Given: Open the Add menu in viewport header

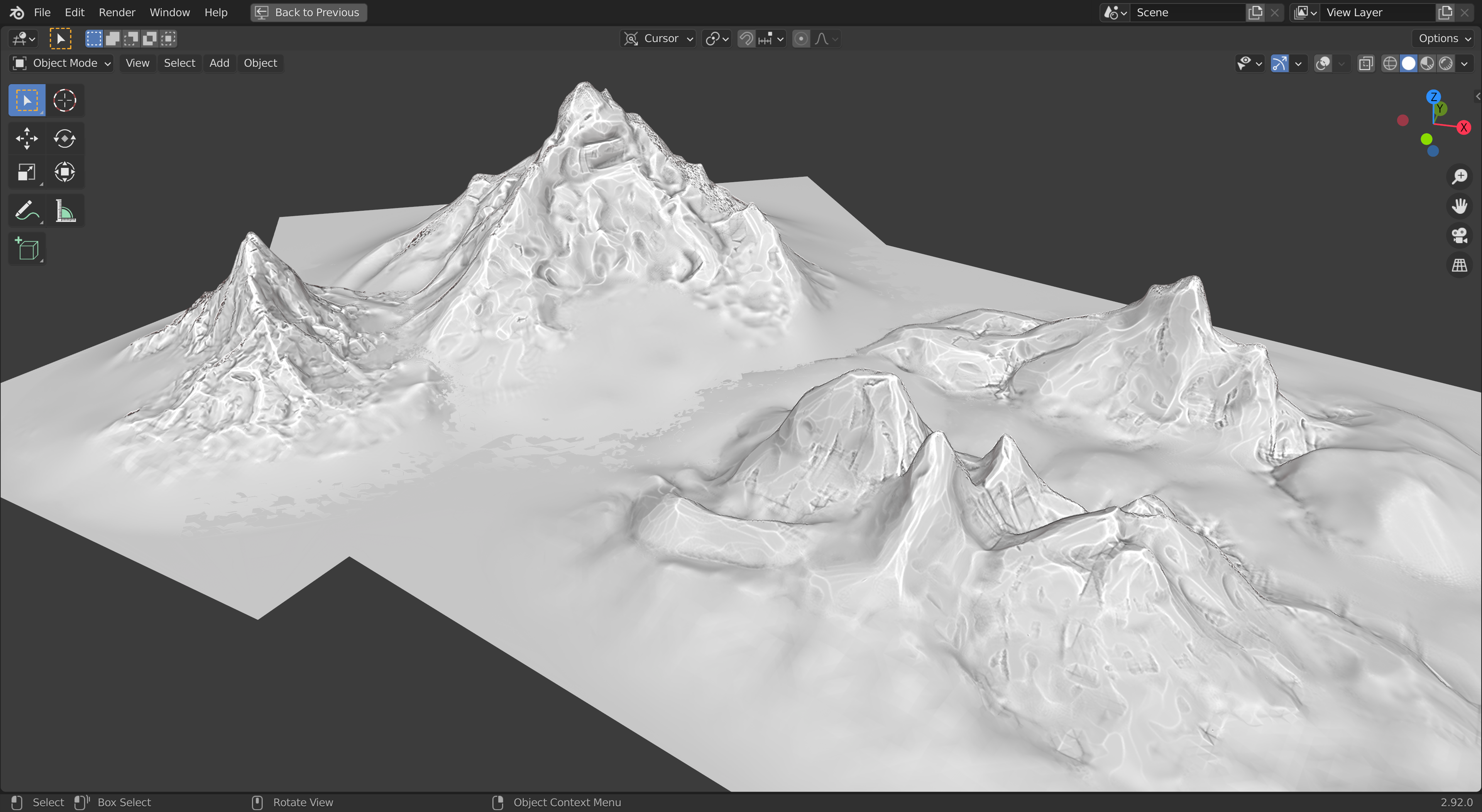Looking at the screenshot, I should point(219,63).
